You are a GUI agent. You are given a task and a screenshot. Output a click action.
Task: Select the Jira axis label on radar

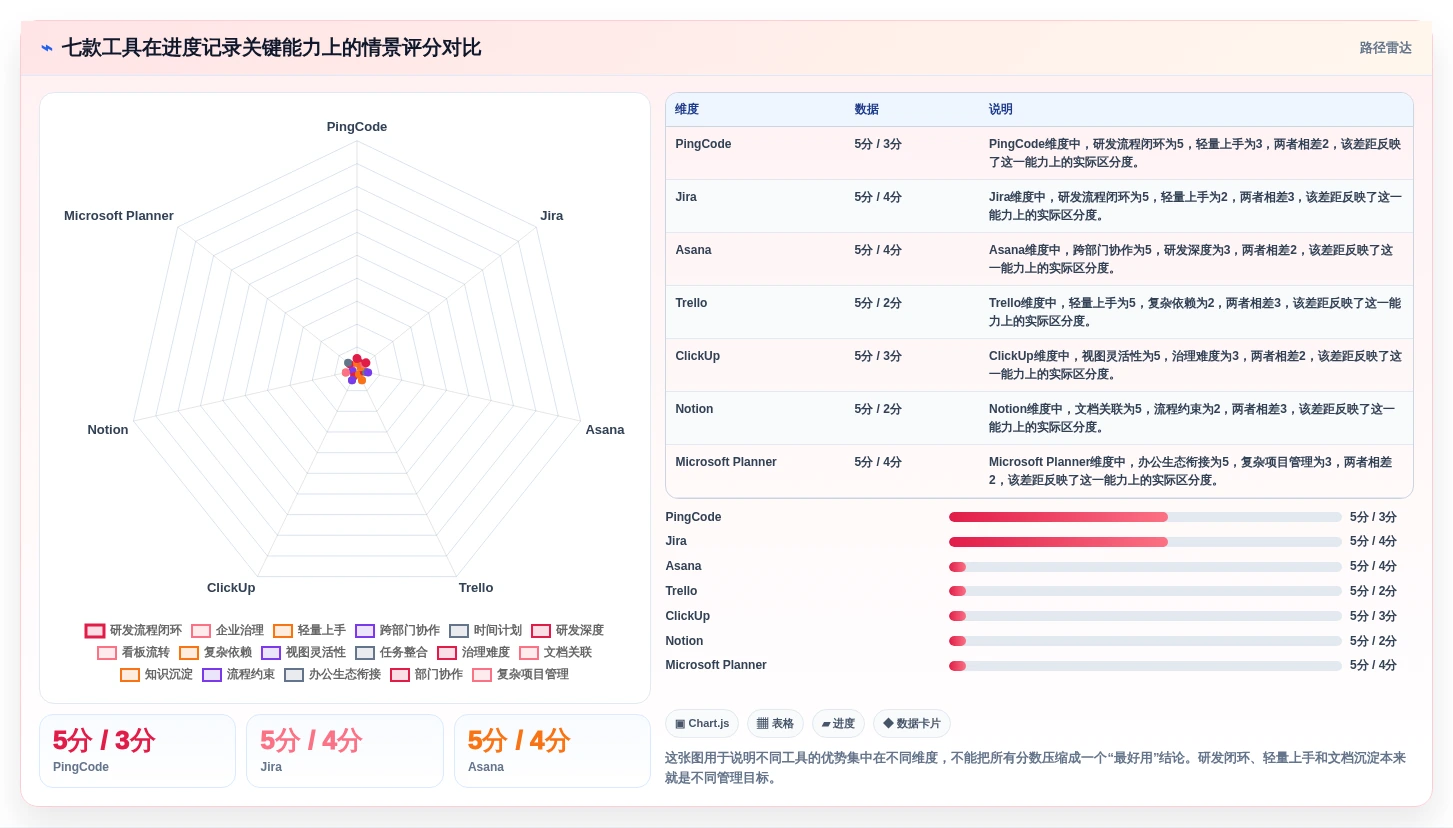pyautogui.click(x=552, y=216)
